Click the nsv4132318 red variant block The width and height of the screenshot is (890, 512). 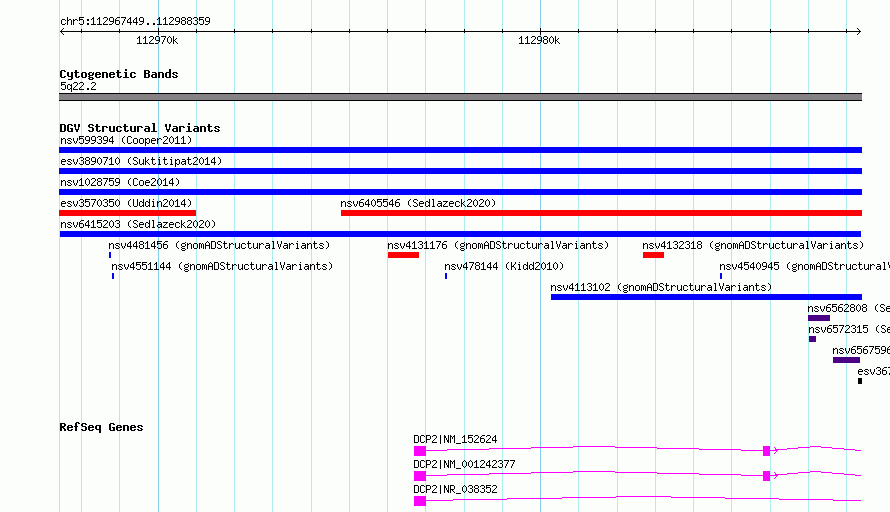pos(653,255)
